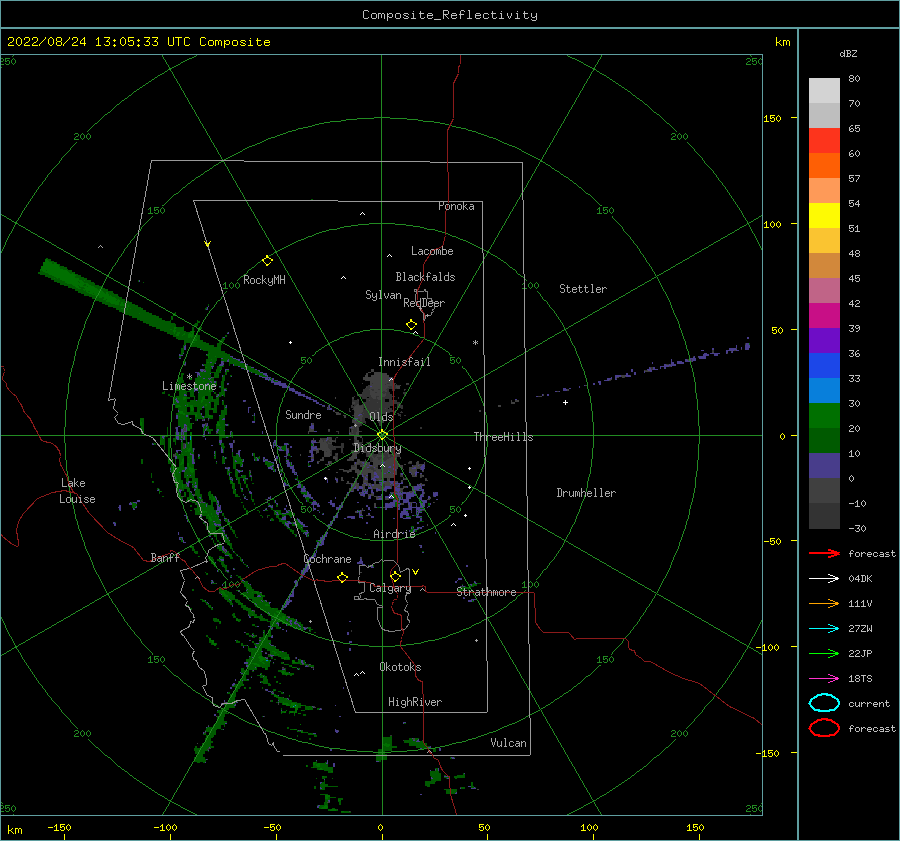Click the RedDeer city label
This screenshot has width=900, height=841.
coord(424,303)
